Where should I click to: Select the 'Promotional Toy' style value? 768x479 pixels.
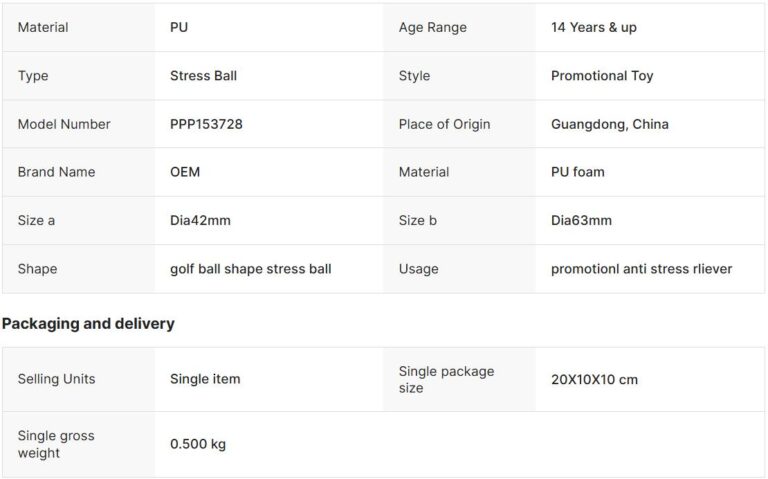[602, 76]
